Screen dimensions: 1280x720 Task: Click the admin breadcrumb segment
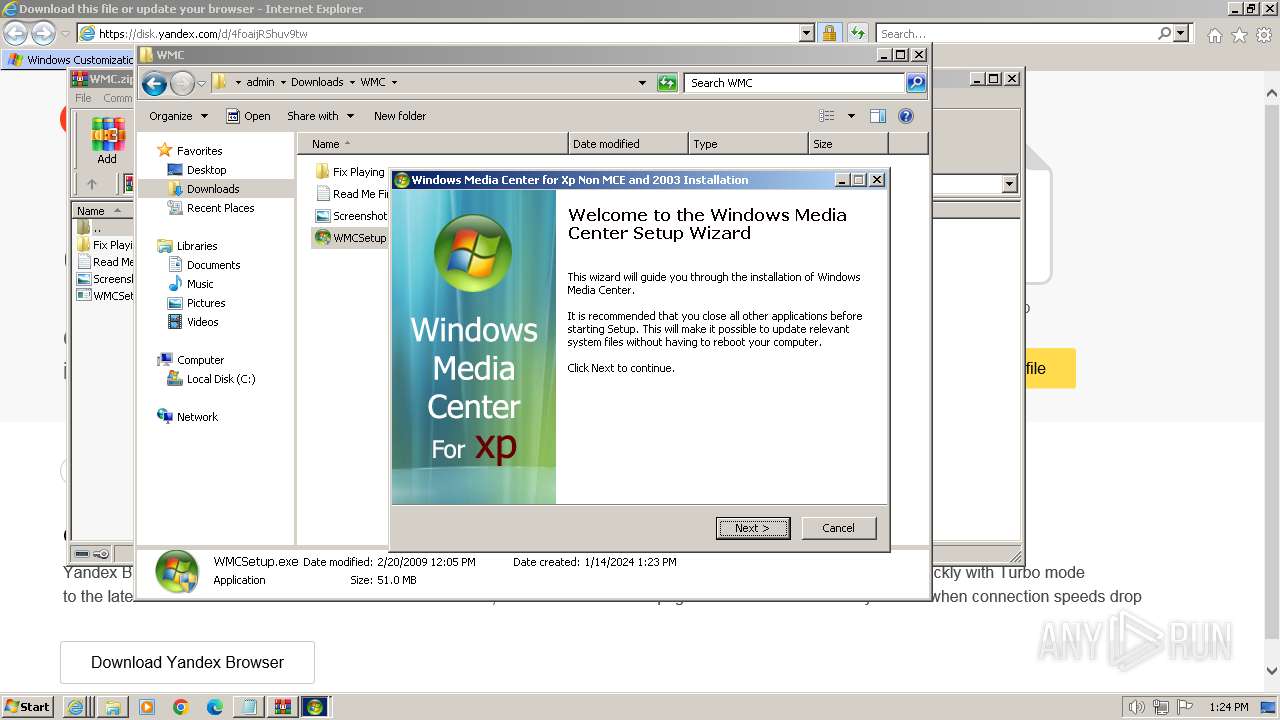point(260,83)
